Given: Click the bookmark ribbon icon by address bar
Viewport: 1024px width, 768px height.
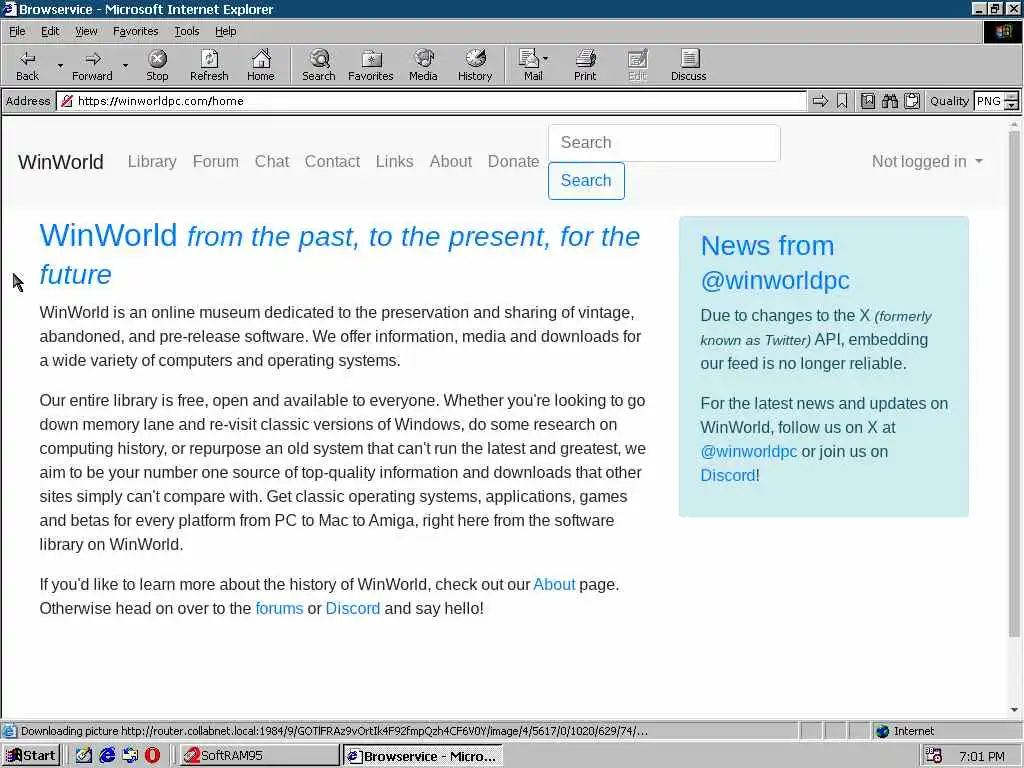Looking at the screenshot, I should click(x=842, y=101).
